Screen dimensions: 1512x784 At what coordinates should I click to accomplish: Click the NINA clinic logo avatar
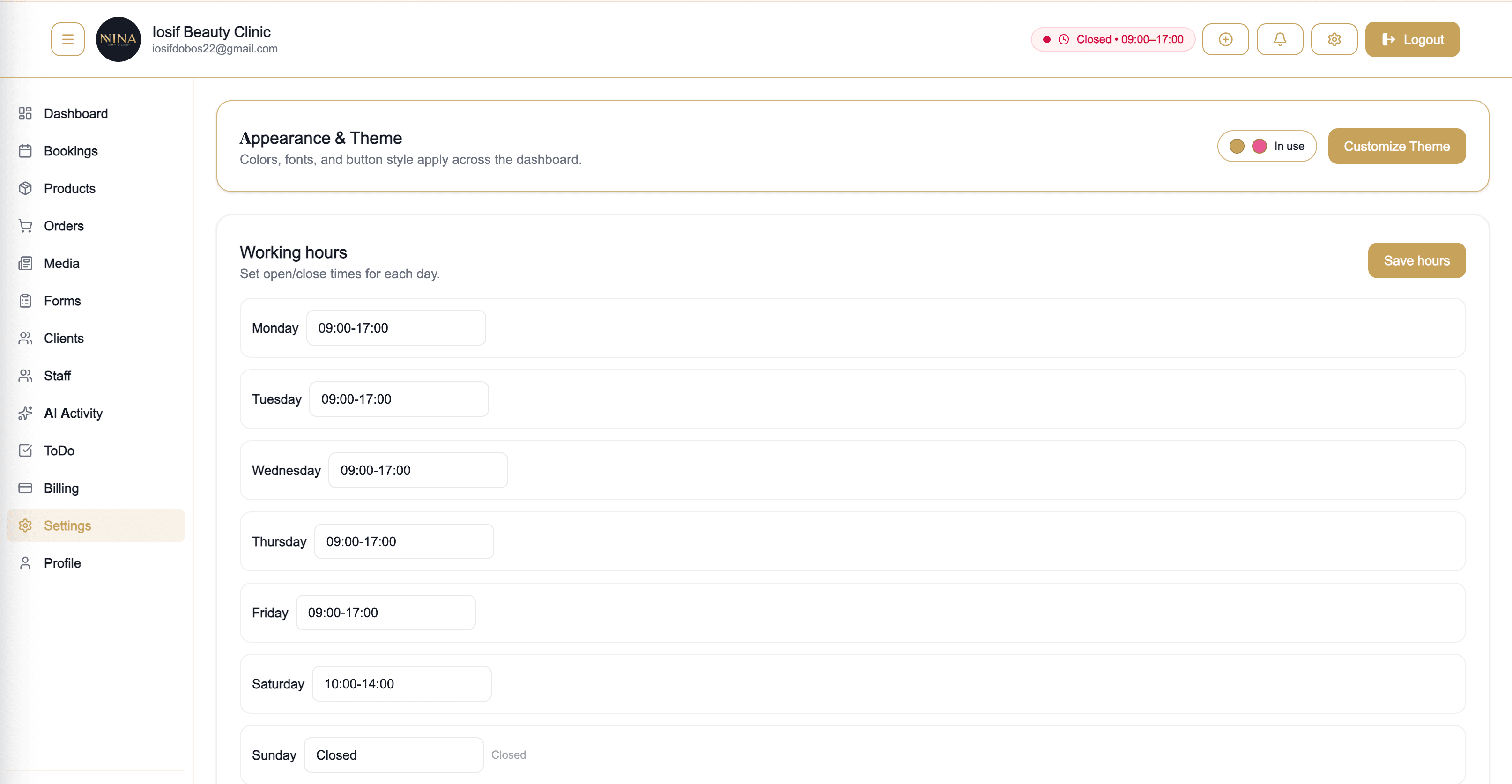(x=118, y=39)
